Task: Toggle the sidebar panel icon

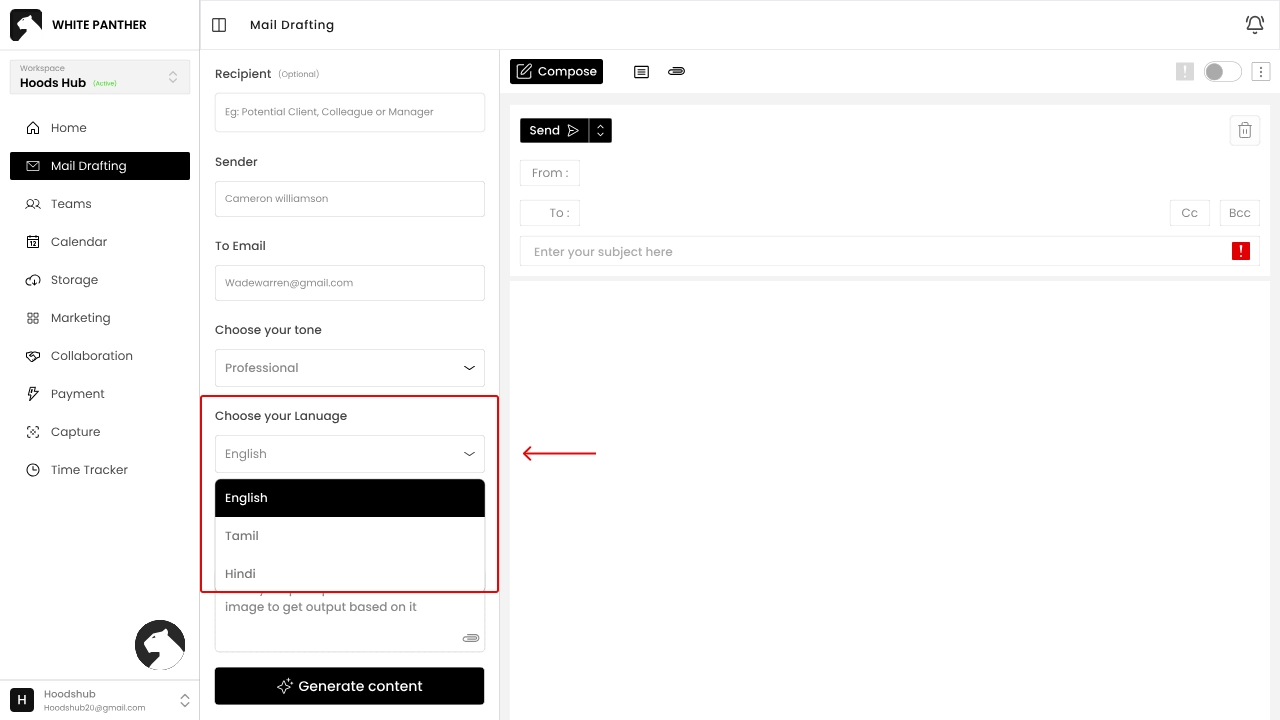Action: coord(220,25)
